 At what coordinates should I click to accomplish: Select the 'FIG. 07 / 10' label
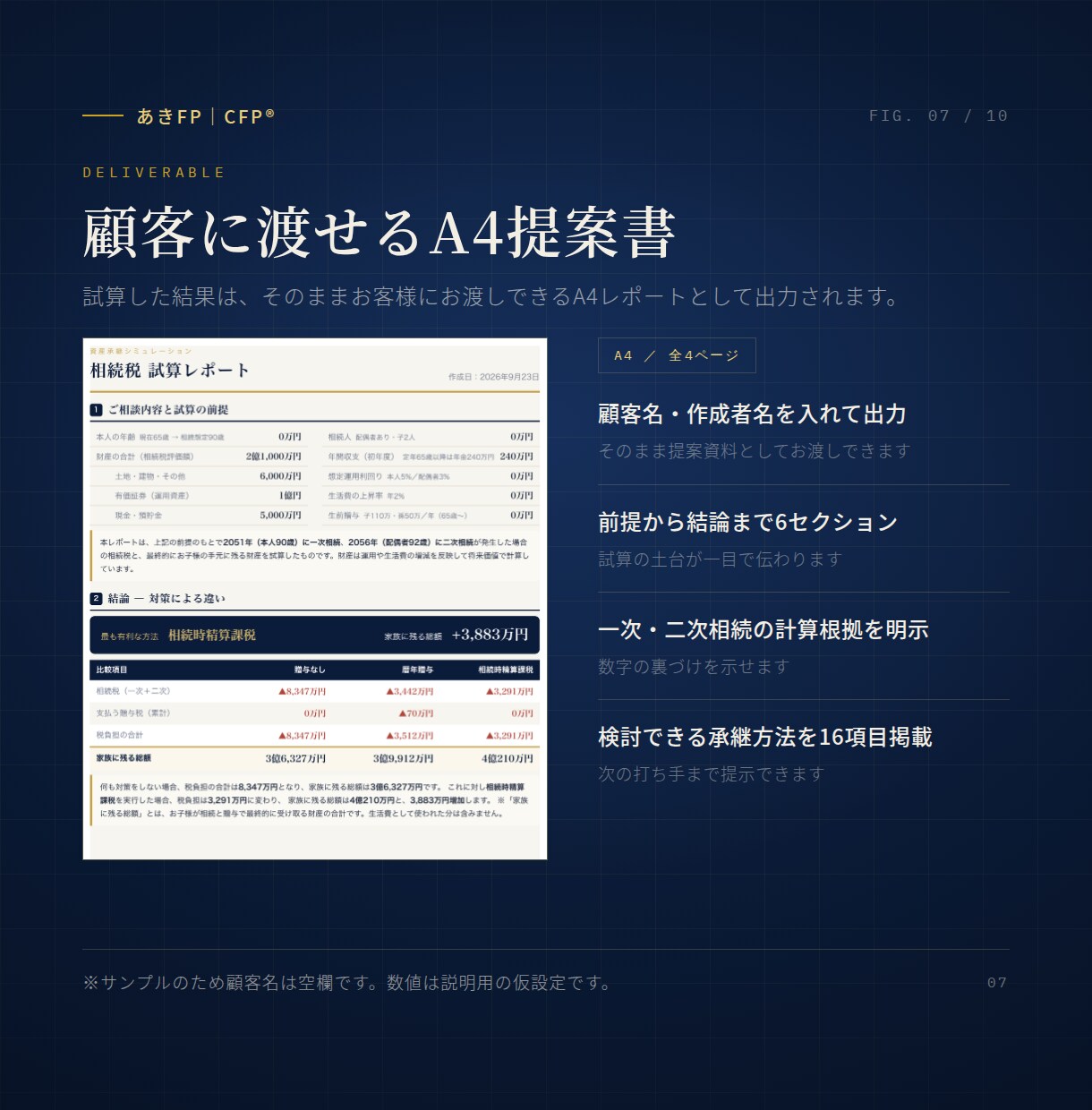[x=939, y=115]
